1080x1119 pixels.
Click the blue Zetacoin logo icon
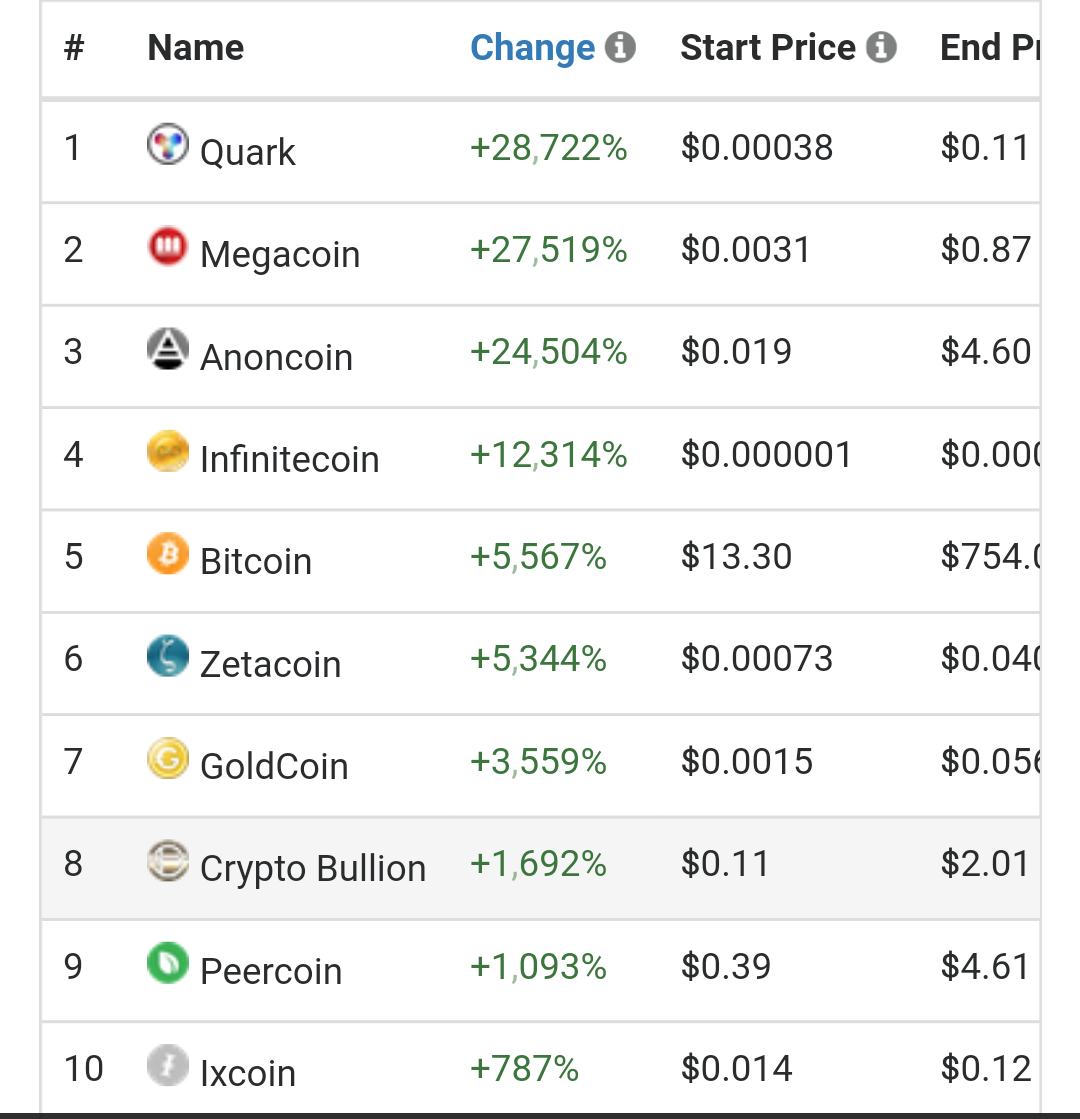[167, 657]
